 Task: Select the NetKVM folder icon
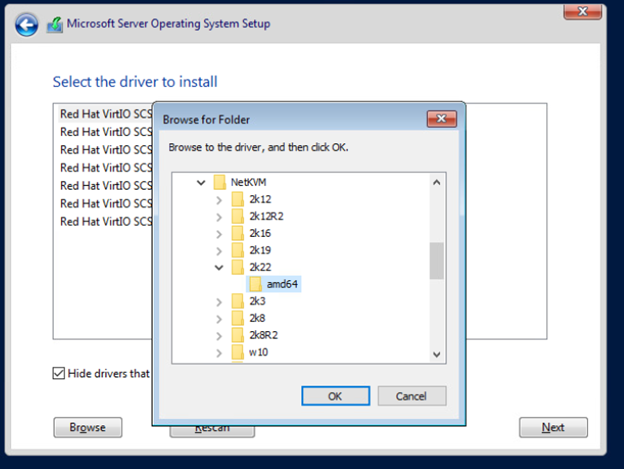(220, 182)
